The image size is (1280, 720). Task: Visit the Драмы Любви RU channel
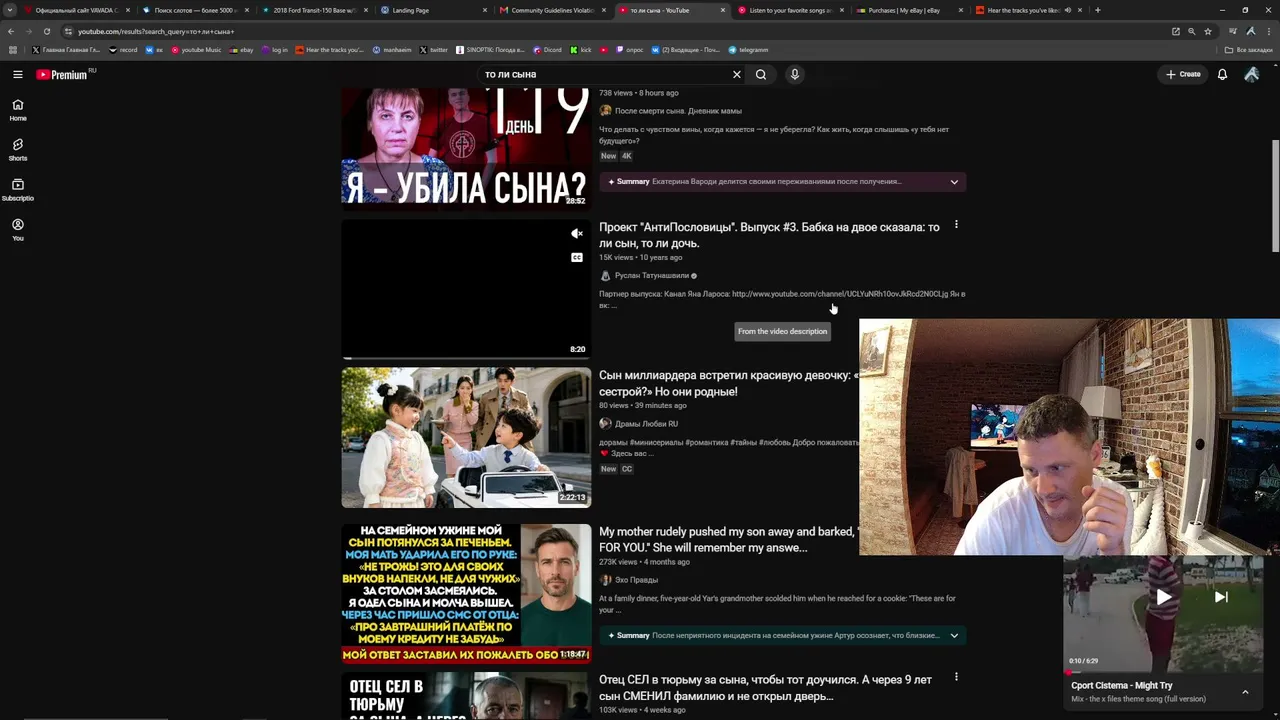click(x=646, y=424)
